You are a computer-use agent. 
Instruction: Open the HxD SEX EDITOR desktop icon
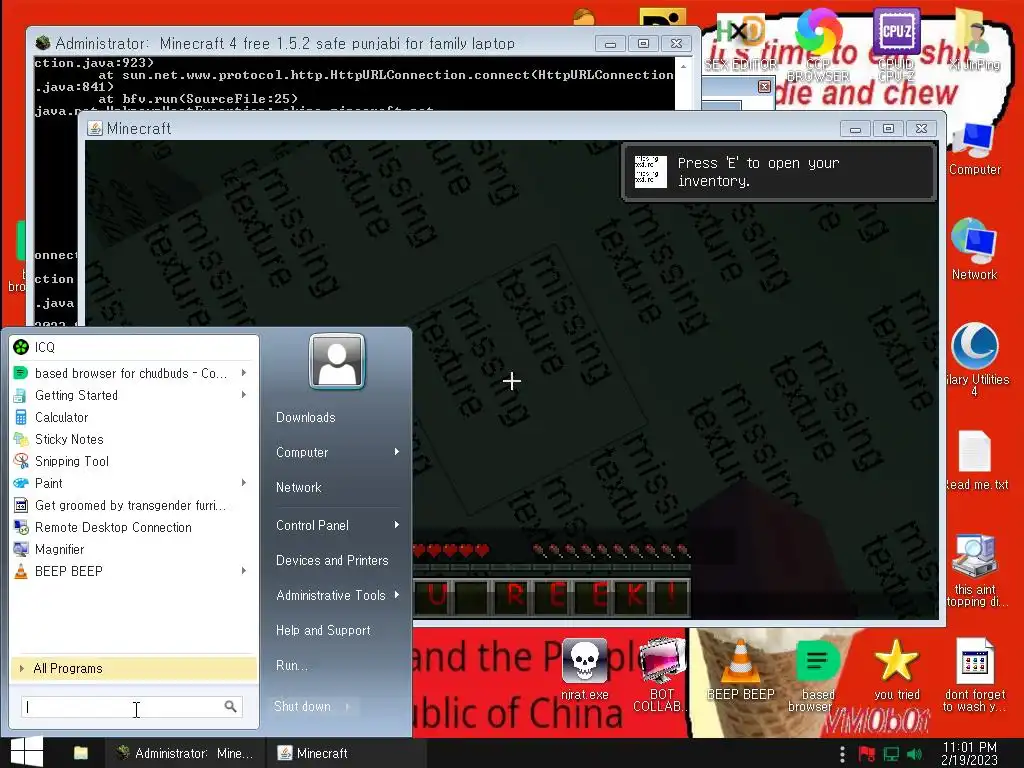tap(741, 43)
